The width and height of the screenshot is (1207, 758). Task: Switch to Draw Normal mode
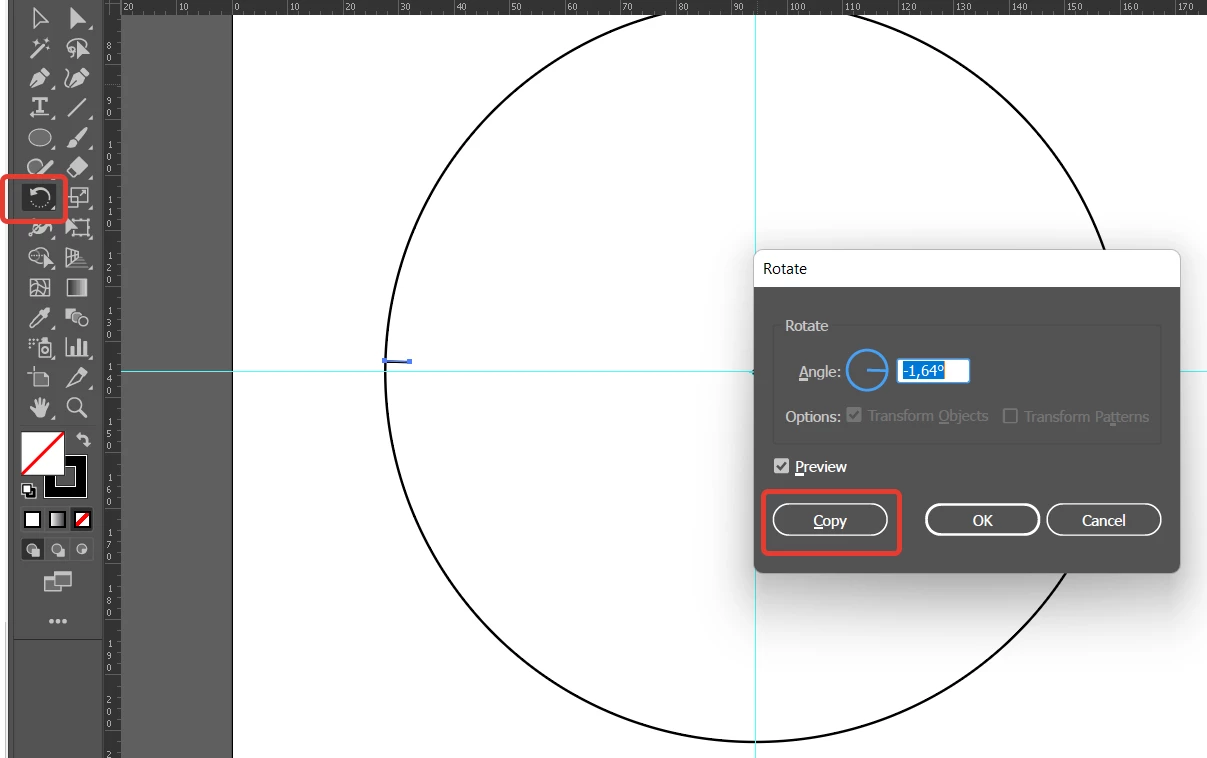(33, 549)
